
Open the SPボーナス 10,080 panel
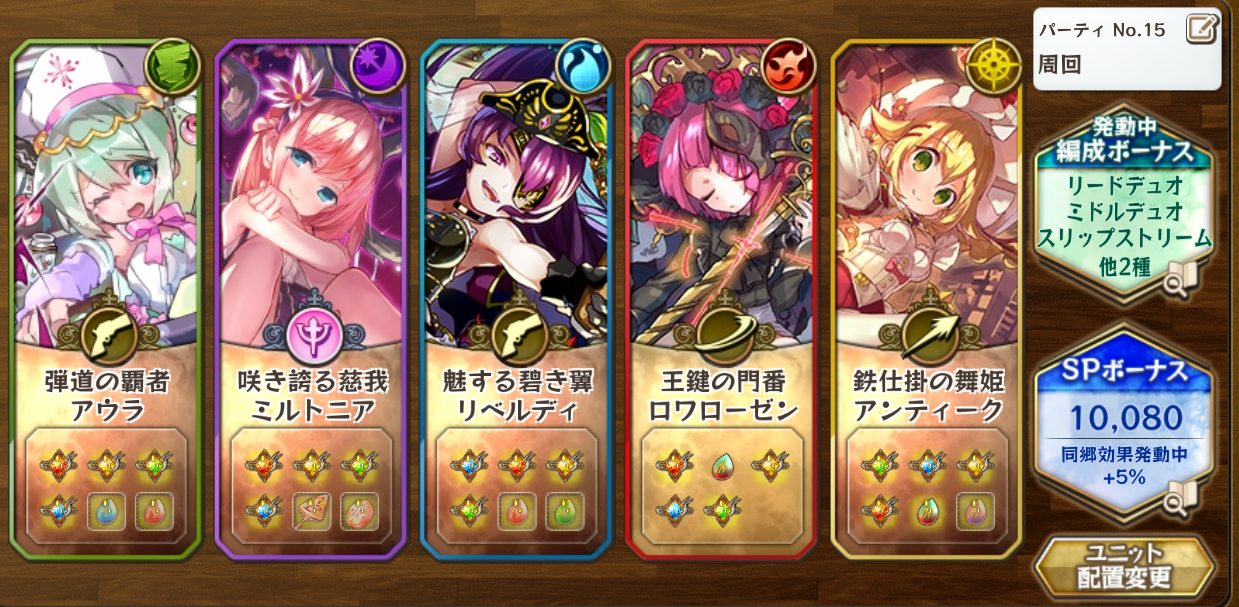pyautogui.click(x=1124, y=422)
